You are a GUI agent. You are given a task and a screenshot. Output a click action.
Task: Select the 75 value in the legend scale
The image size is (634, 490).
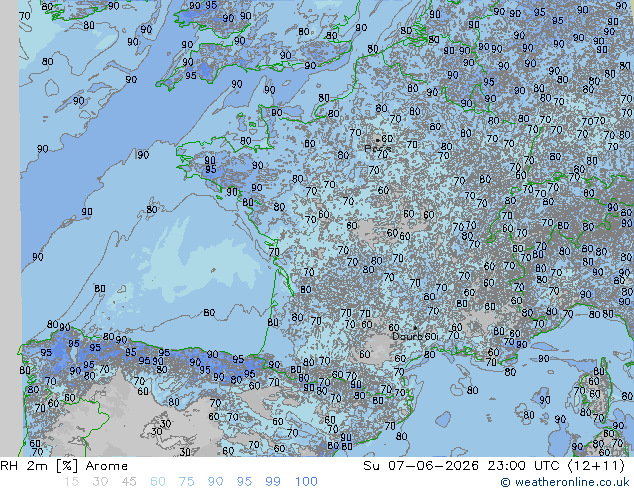(x=186, y=482)
